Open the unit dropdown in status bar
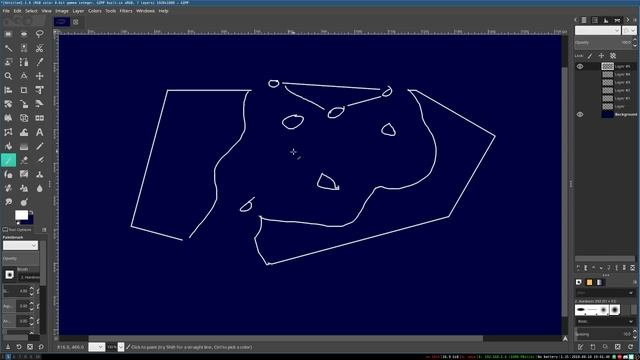 point(96,347)
